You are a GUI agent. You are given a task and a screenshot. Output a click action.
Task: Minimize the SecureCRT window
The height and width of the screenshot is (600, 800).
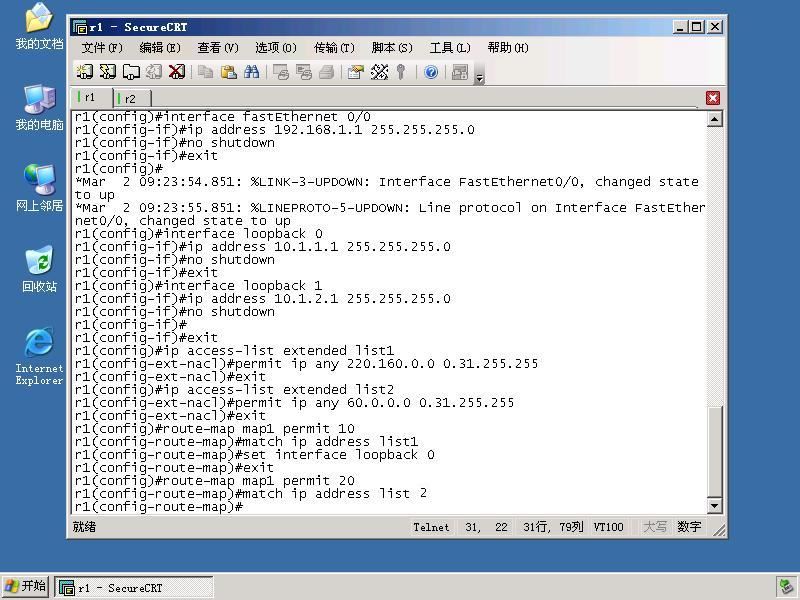click(x=680, y=27)
